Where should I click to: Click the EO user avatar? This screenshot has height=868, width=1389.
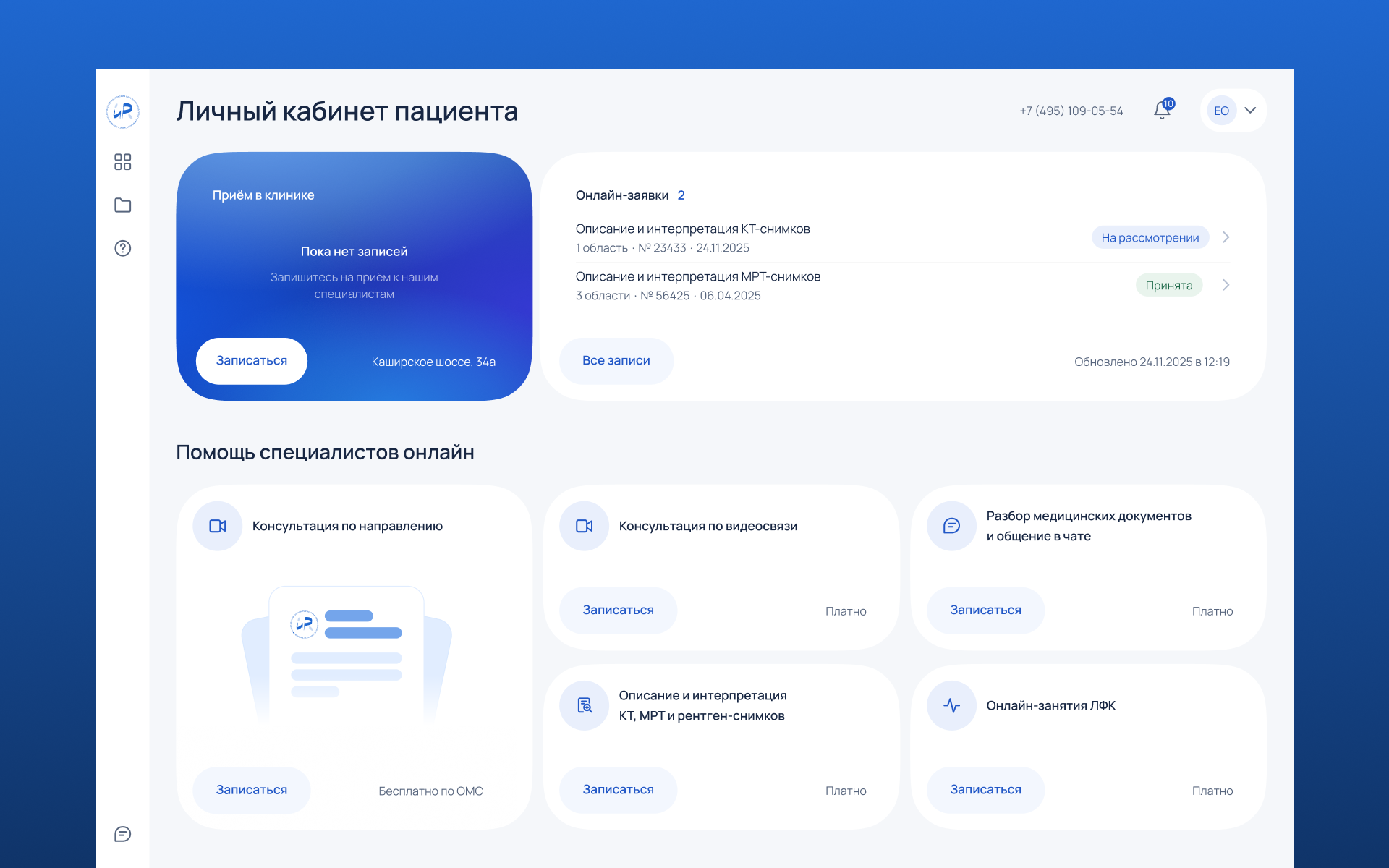click(x=1221, y=111)
